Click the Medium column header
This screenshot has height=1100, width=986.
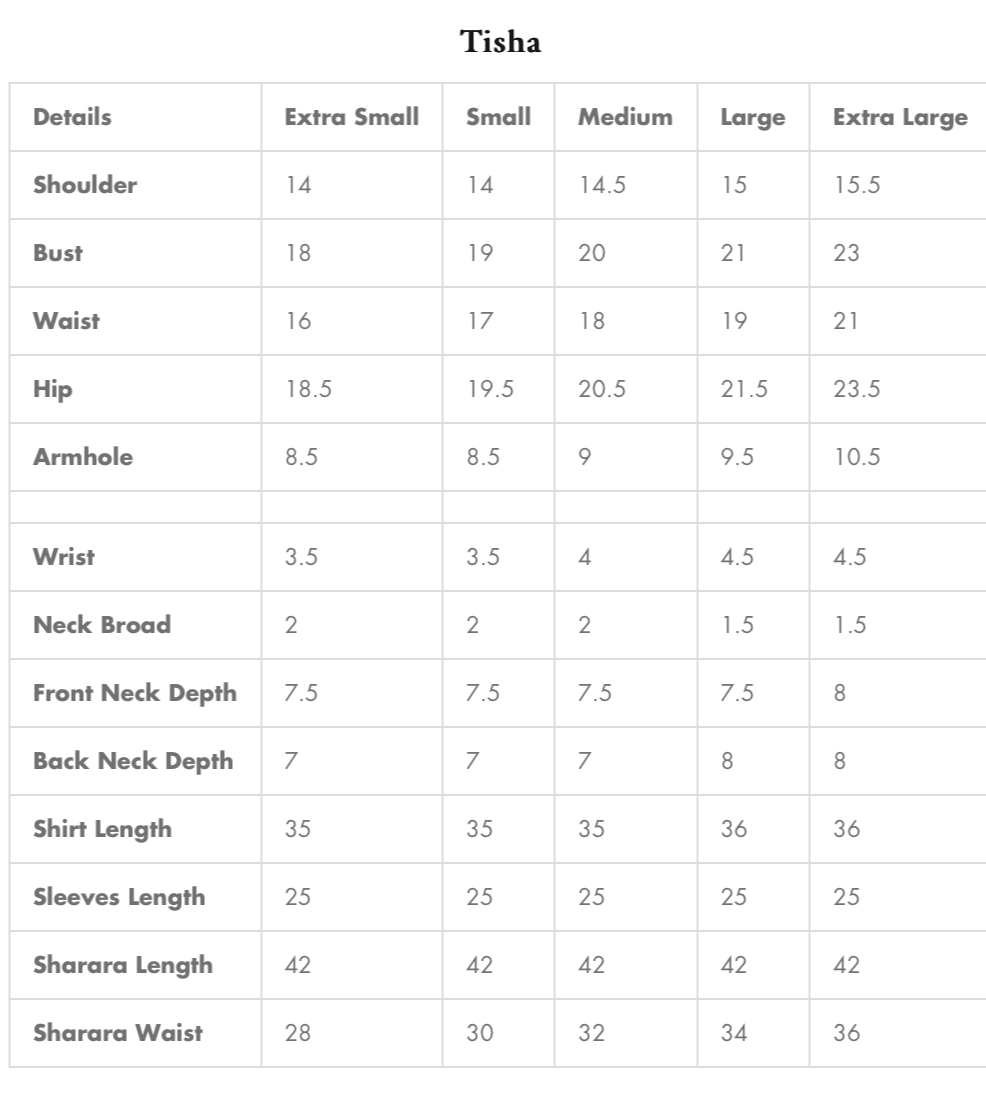coord(625,117)
